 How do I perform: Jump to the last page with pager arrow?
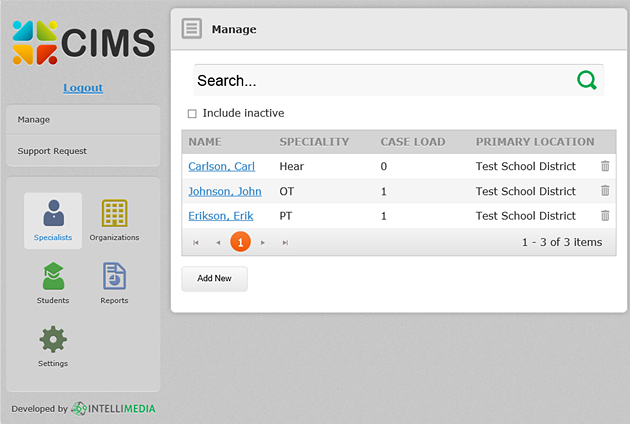click(x=285, y=242)
